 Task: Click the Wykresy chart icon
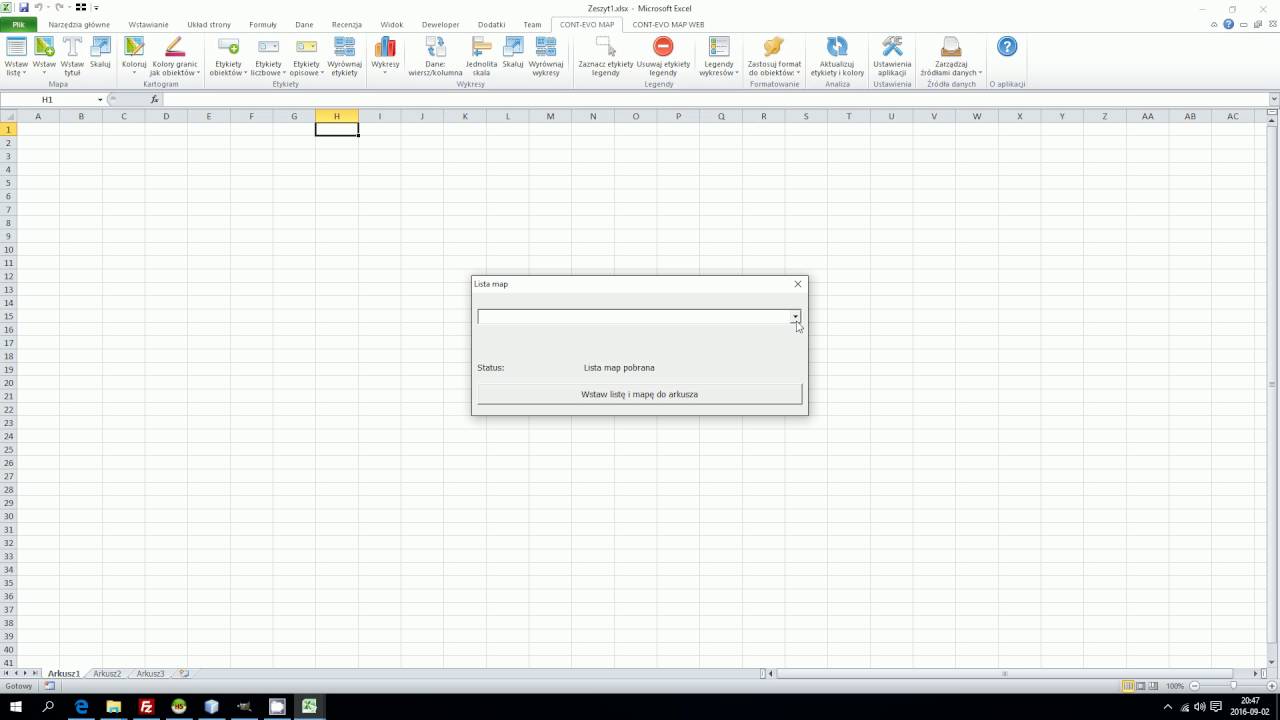coord(385,56)
